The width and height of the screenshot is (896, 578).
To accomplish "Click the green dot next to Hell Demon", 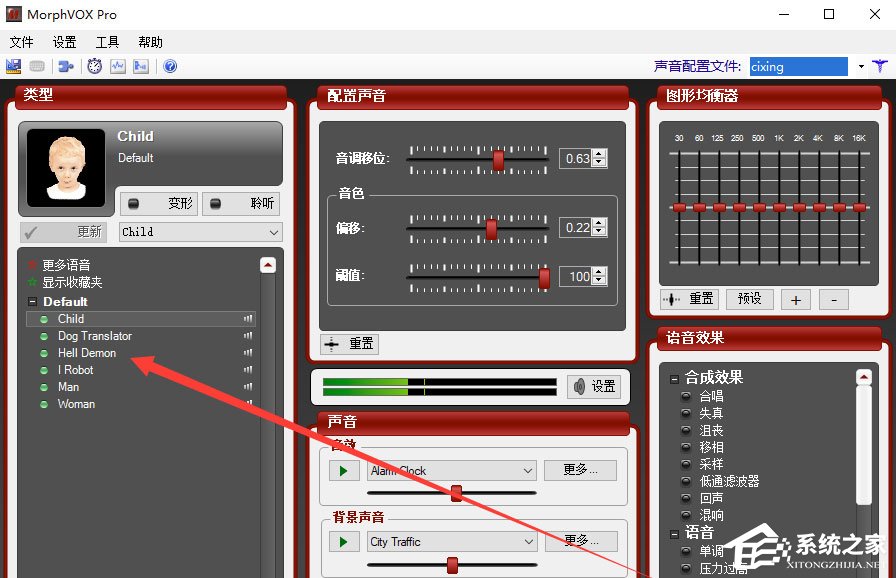I will tap(44, 354).
